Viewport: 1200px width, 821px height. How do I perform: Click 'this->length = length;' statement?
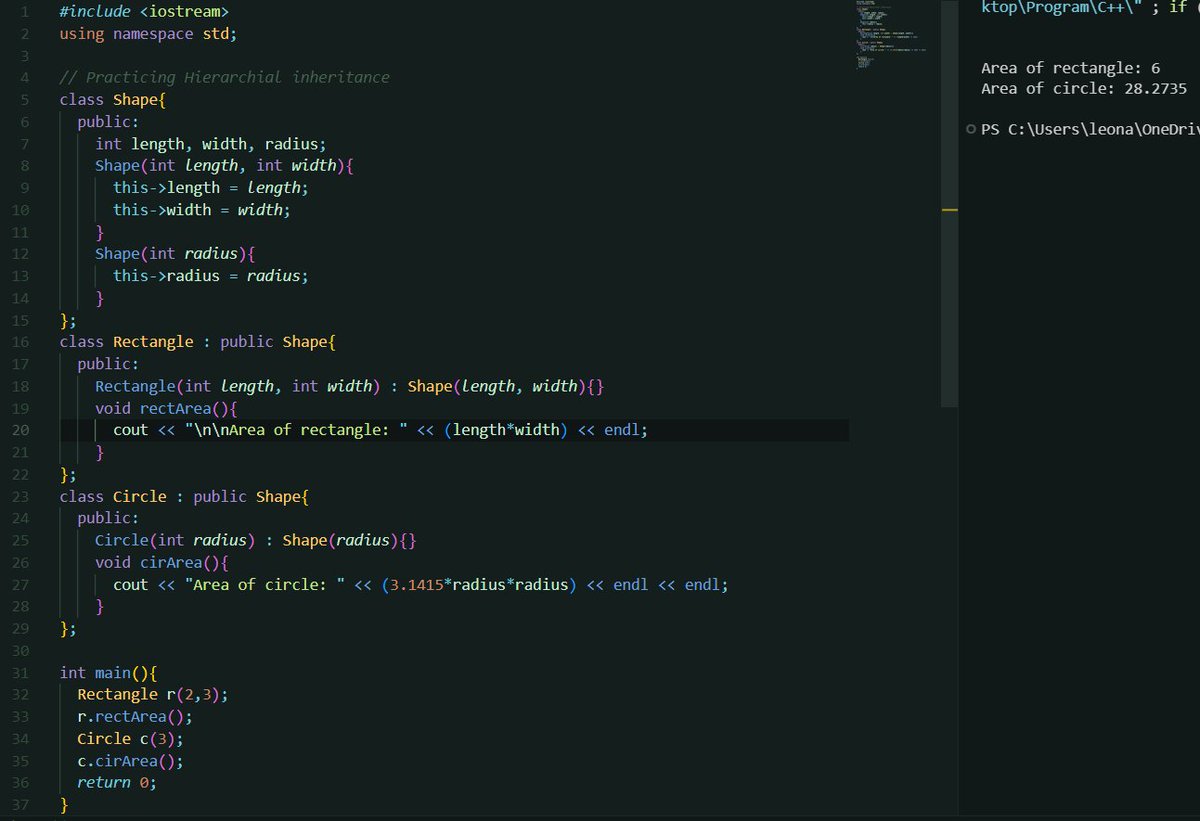point(210,188)
